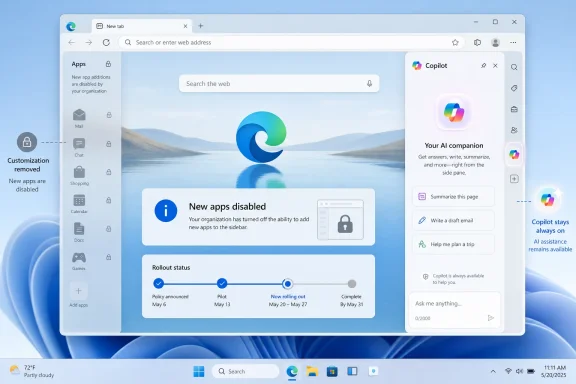The image size is (576, 384).
Task: Click the Pilot rollout marker
Action: 222,283
